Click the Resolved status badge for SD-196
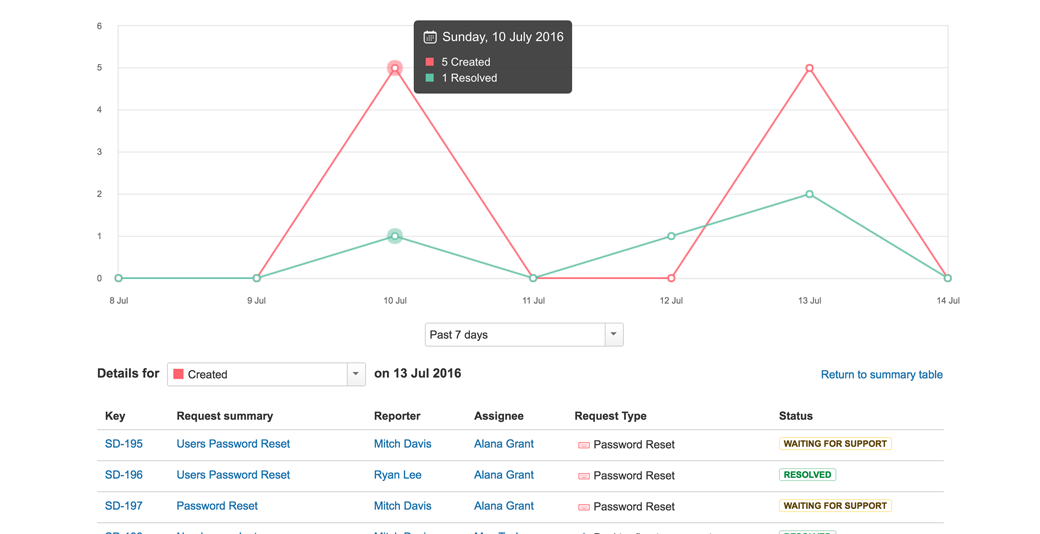Image resolution: width=1040 pixels, height=534 pixels. point(807,475)
